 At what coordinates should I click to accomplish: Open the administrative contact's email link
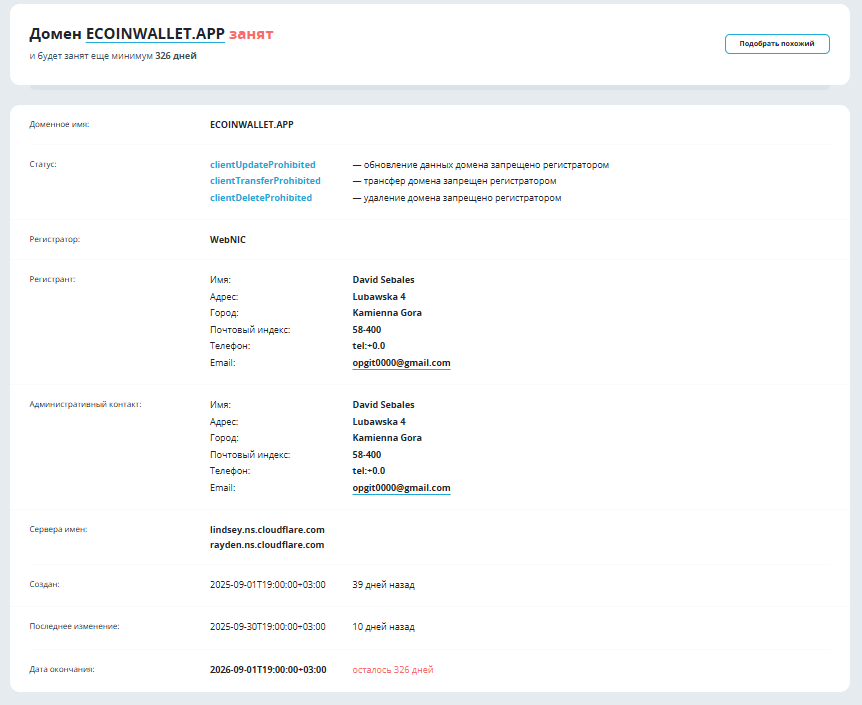(401, 488)
